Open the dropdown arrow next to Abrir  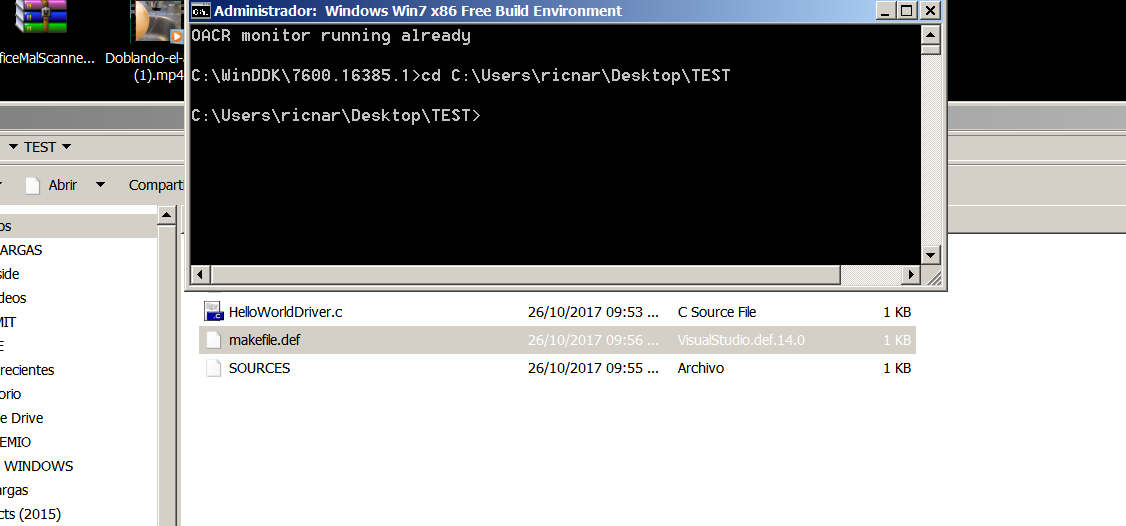click(x=100, y=185)
